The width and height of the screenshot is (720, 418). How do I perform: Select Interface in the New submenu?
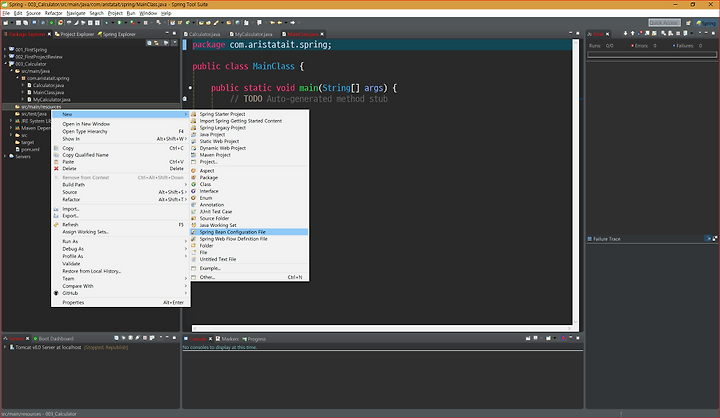point(249,191)
